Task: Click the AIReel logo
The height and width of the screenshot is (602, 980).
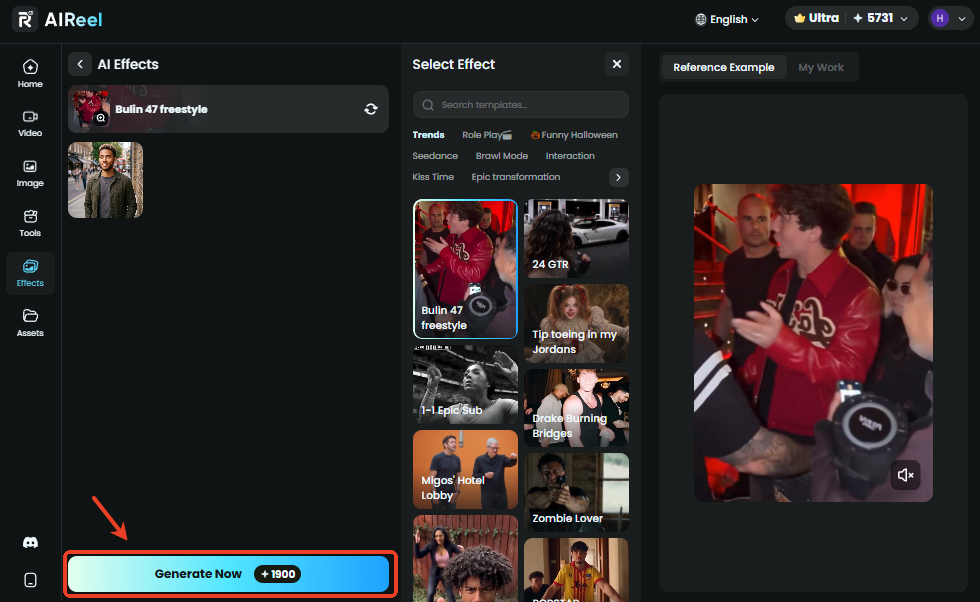Action: [58, 19]
